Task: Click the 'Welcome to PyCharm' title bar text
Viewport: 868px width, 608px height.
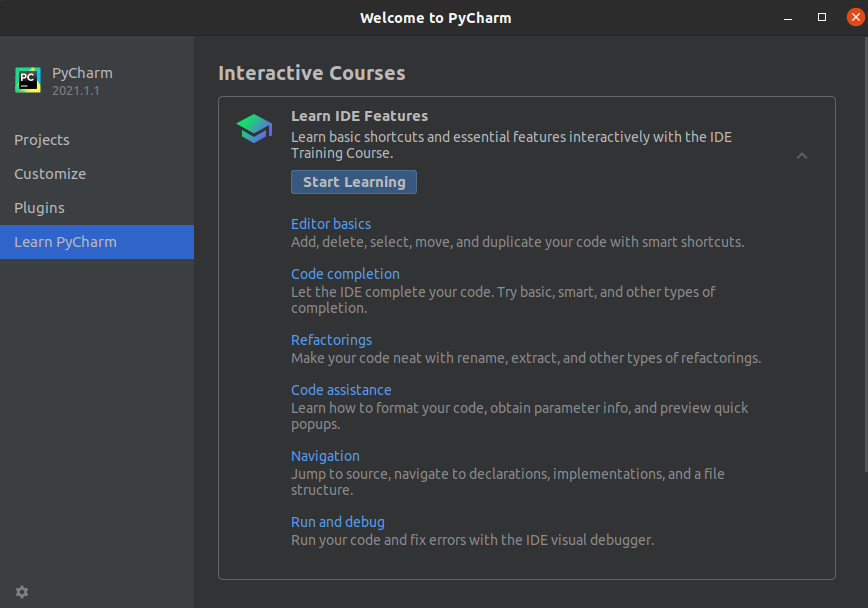Action: point(436,18)
